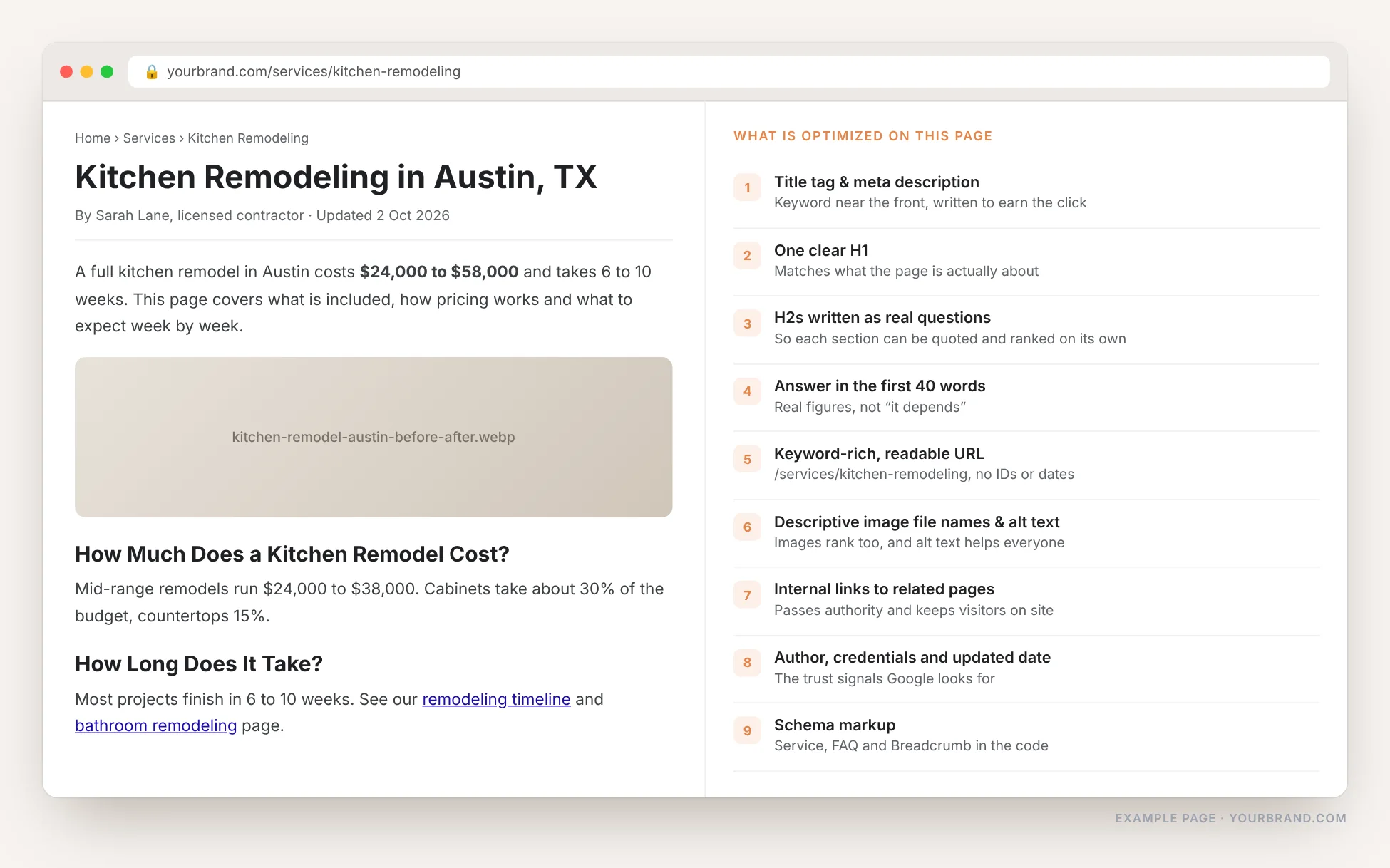Select the One clear H1 item title
Screen dimensions: 1390x868
[x=821, y=250]
